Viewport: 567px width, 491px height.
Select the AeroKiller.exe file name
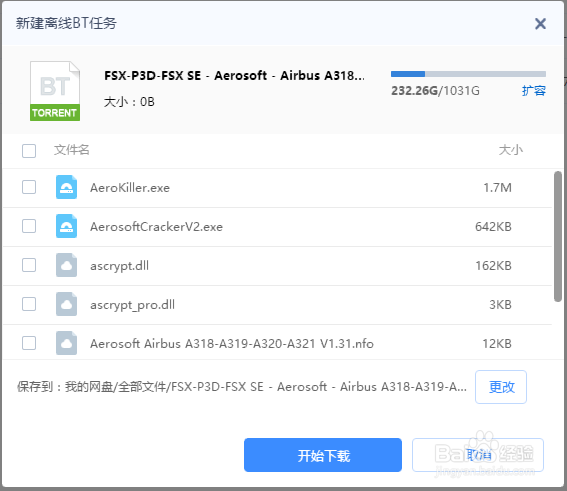(x=130, y=188)
